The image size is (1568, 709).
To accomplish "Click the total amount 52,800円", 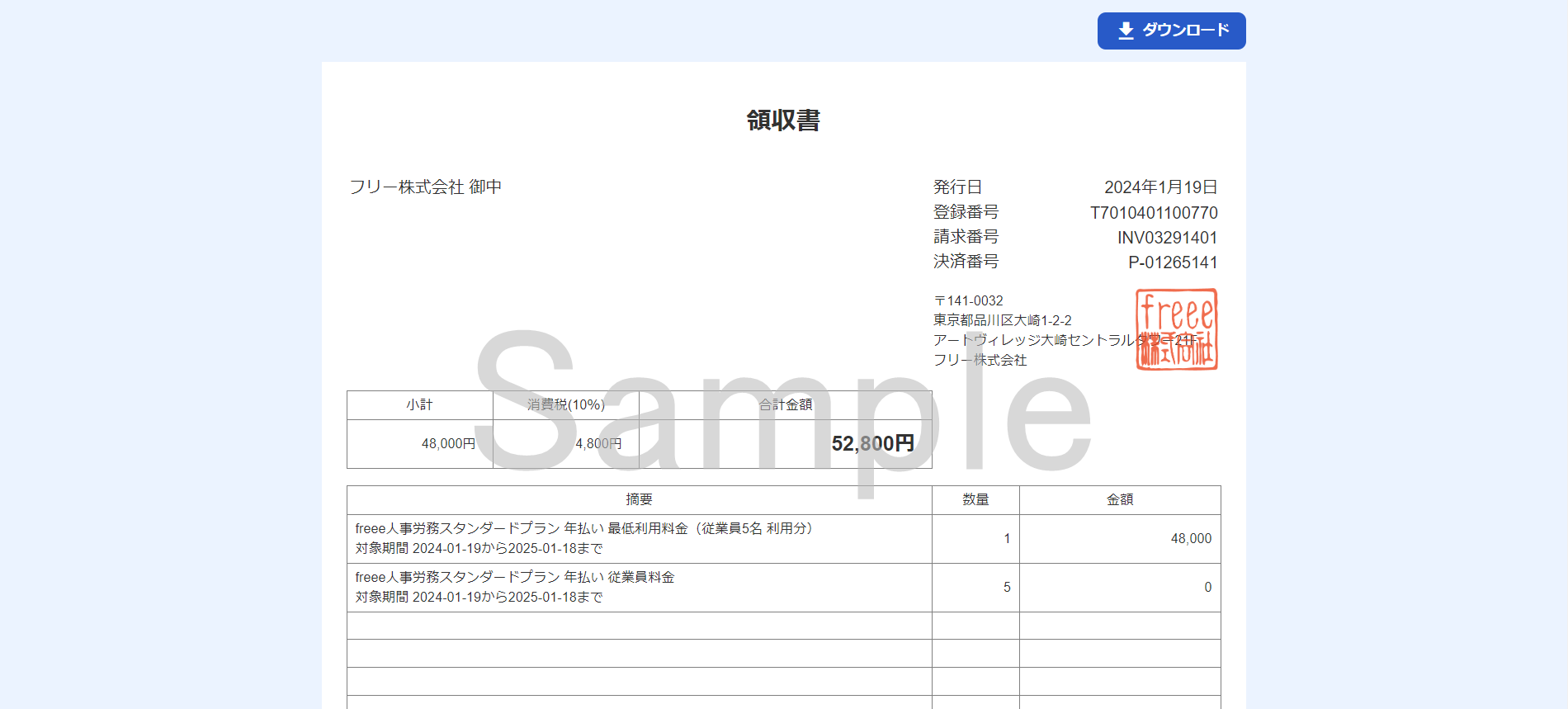I will coord(872,444).
